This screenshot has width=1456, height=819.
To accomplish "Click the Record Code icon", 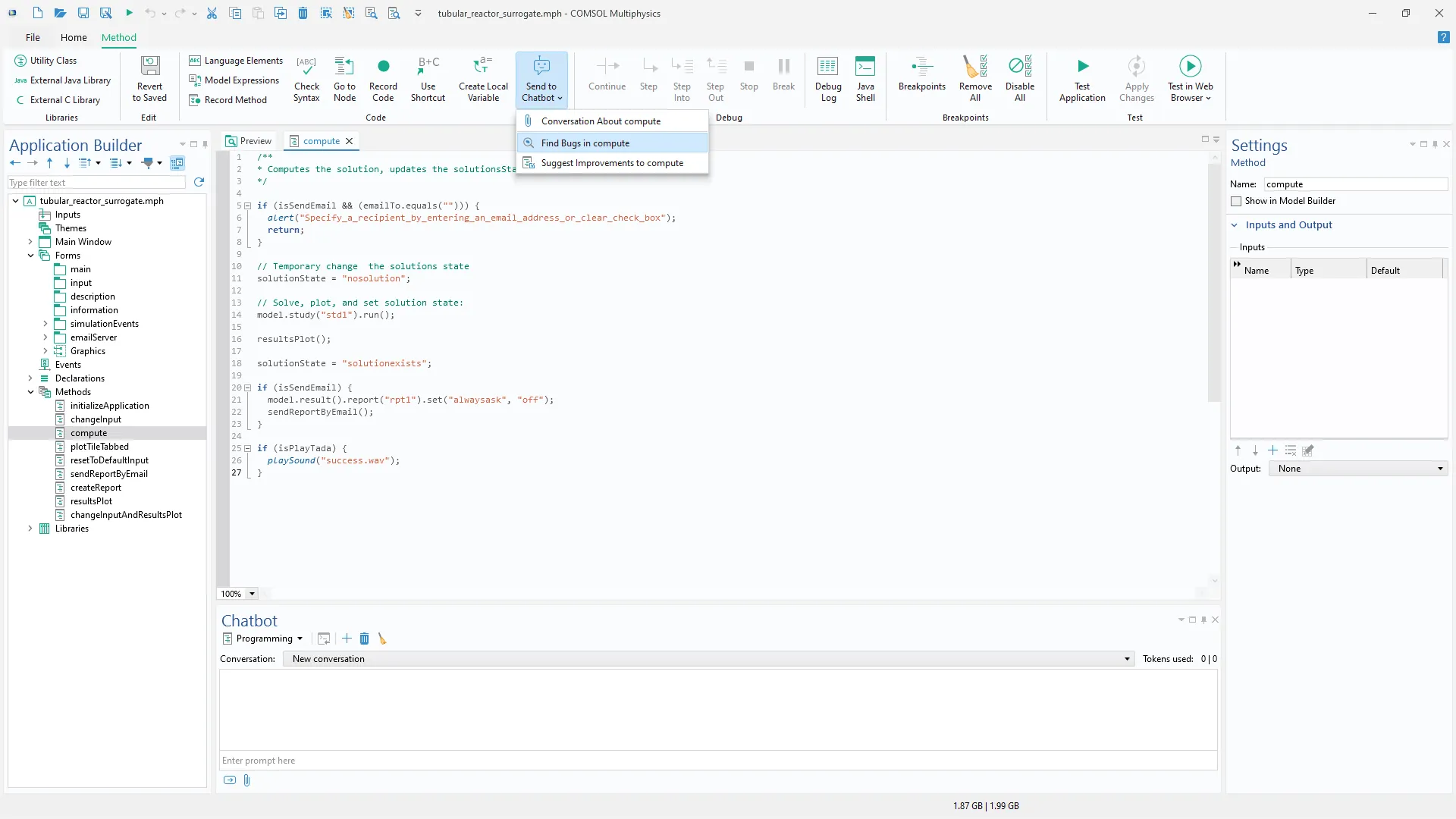I will pyautogui.click(x=383, y=67).
